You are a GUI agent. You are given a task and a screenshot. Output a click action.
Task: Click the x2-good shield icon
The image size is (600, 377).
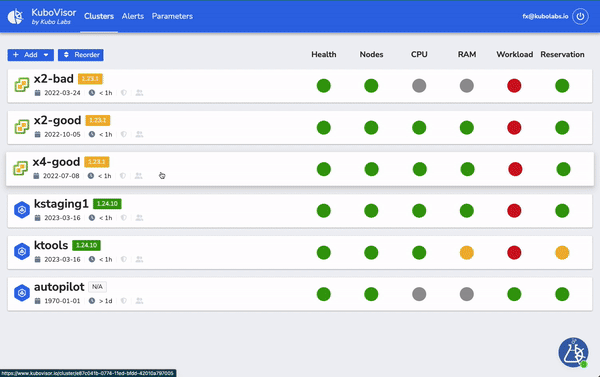pyautogui.click(x=124, y=134)
